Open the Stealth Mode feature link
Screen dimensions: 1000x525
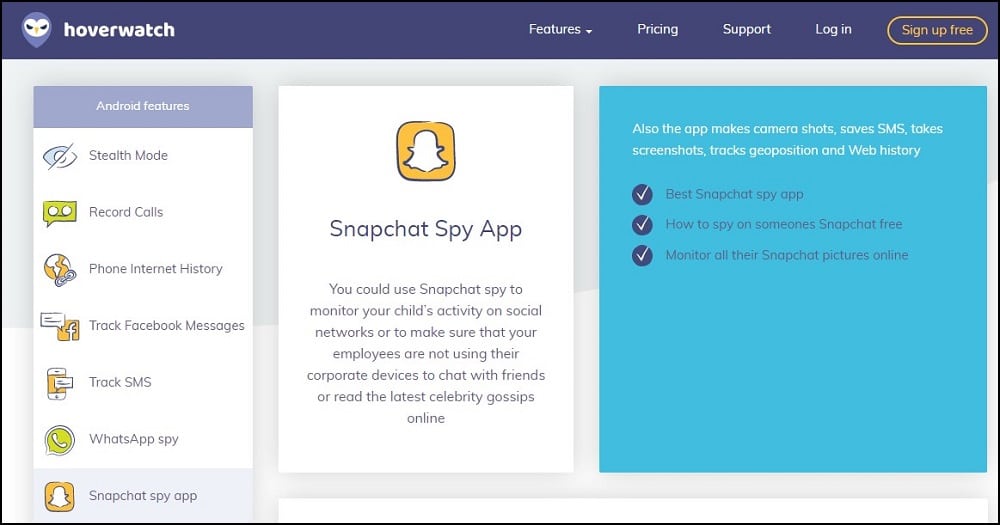click(x=128, y=156)
